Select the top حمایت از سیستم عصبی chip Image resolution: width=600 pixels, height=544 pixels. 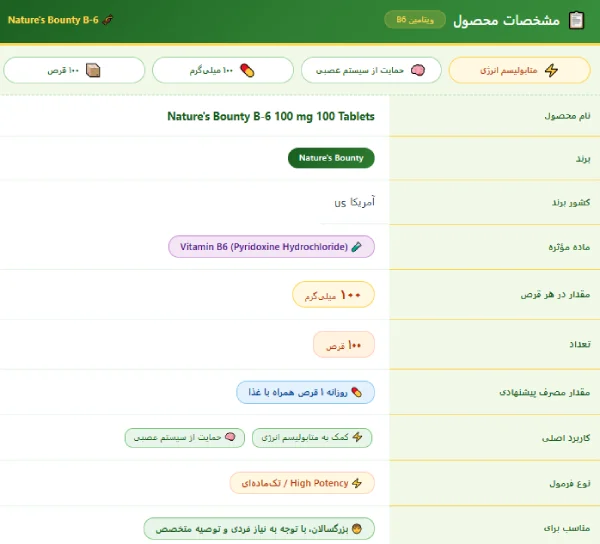pos(371,70)
